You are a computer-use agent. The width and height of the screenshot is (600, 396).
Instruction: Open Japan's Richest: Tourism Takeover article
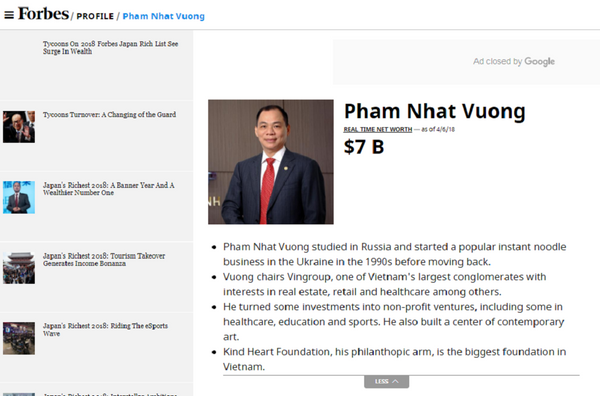pos(104,259)
